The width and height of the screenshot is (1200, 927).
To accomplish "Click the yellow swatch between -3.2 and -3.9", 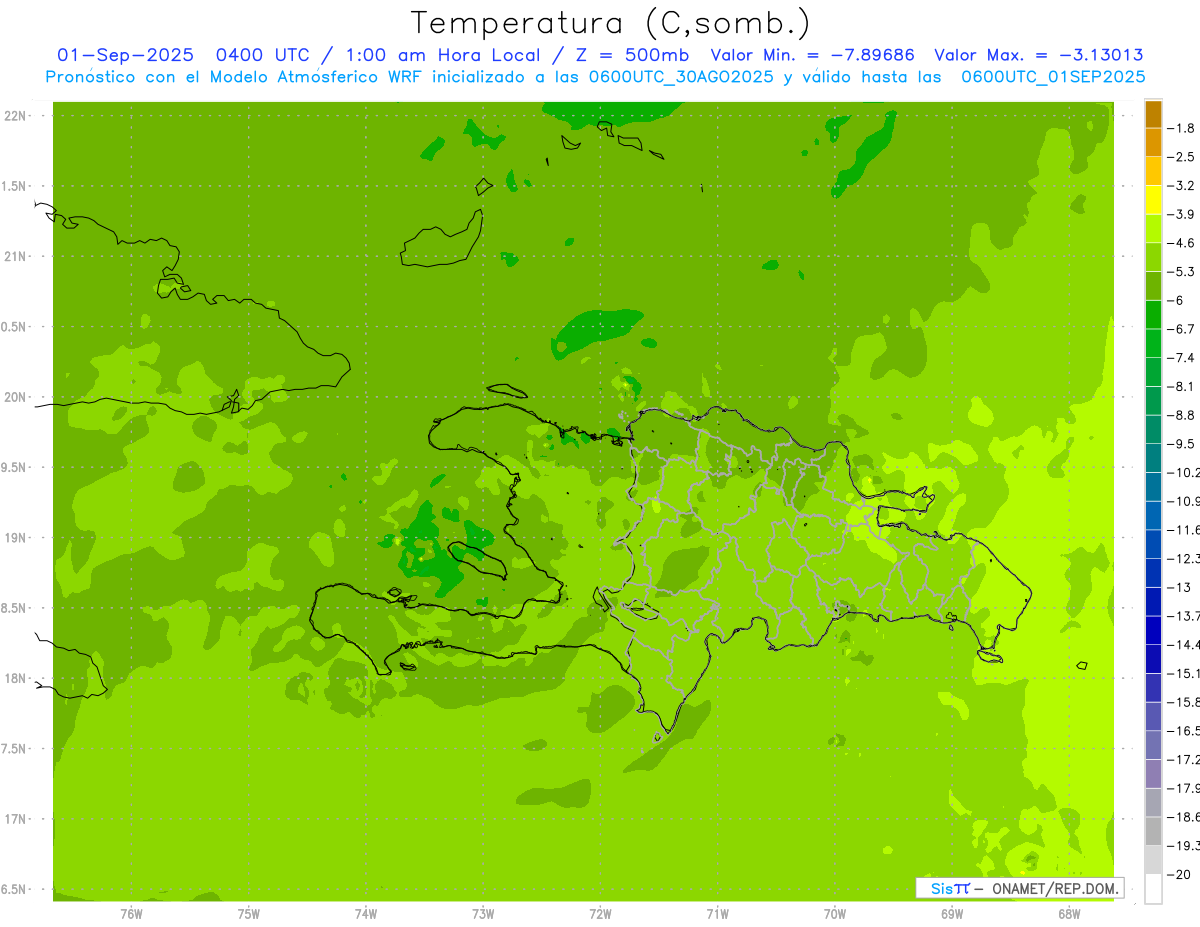I will [x=1153, y=200].
